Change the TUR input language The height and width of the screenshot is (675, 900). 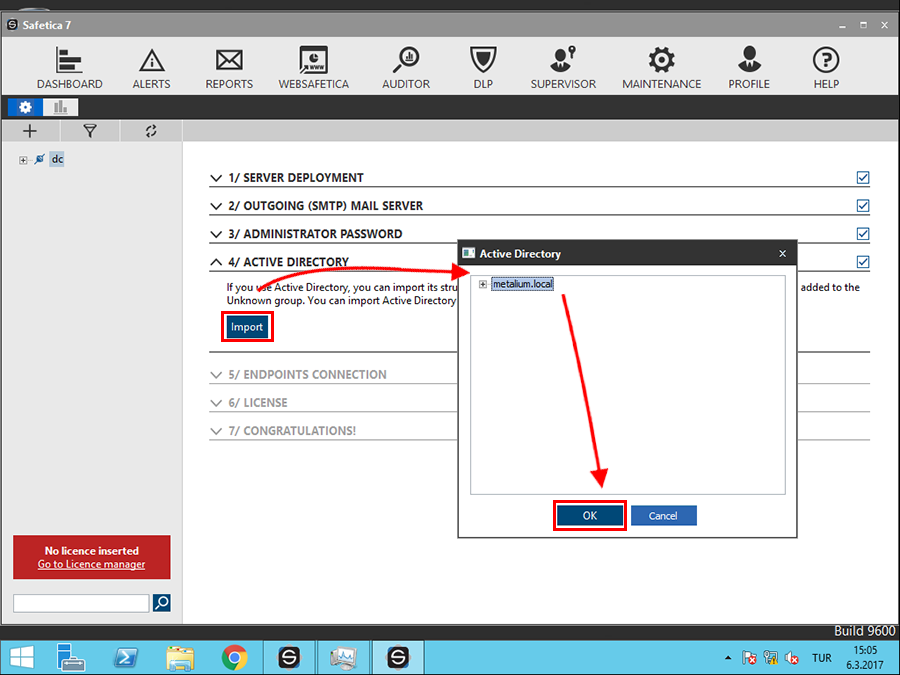[821, 658]
